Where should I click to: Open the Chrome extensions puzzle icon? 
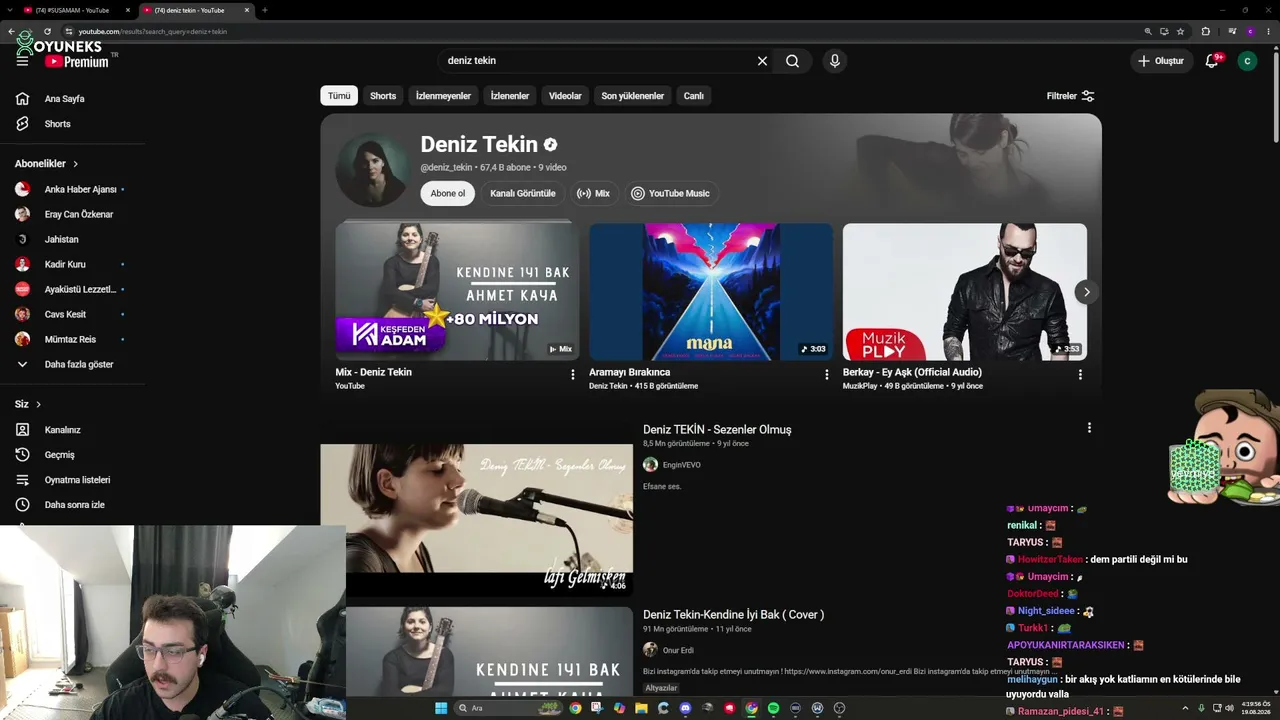1205,31
